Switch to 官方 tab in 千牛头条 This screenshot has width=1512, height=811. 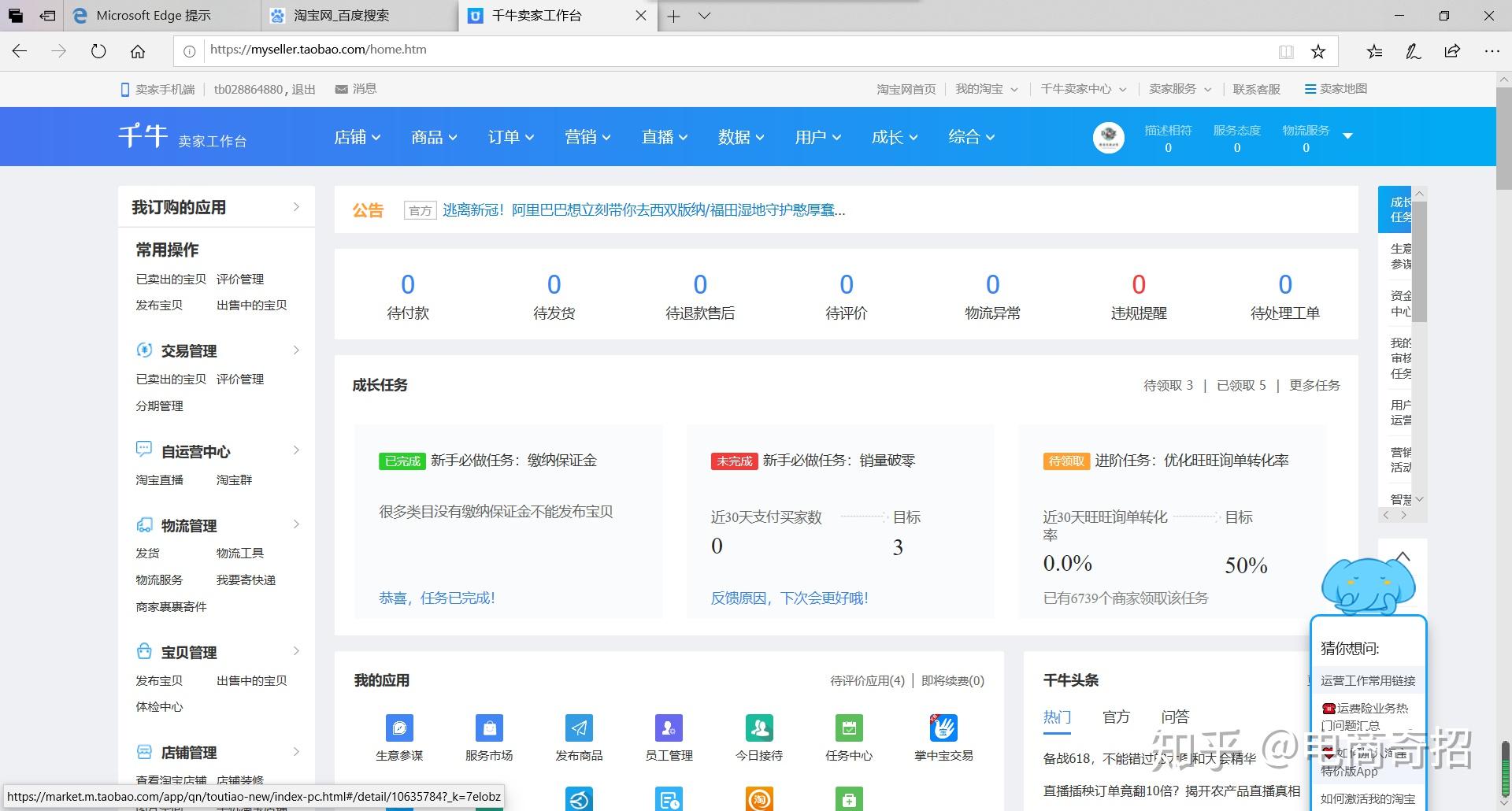click(x=1116, y=717)
